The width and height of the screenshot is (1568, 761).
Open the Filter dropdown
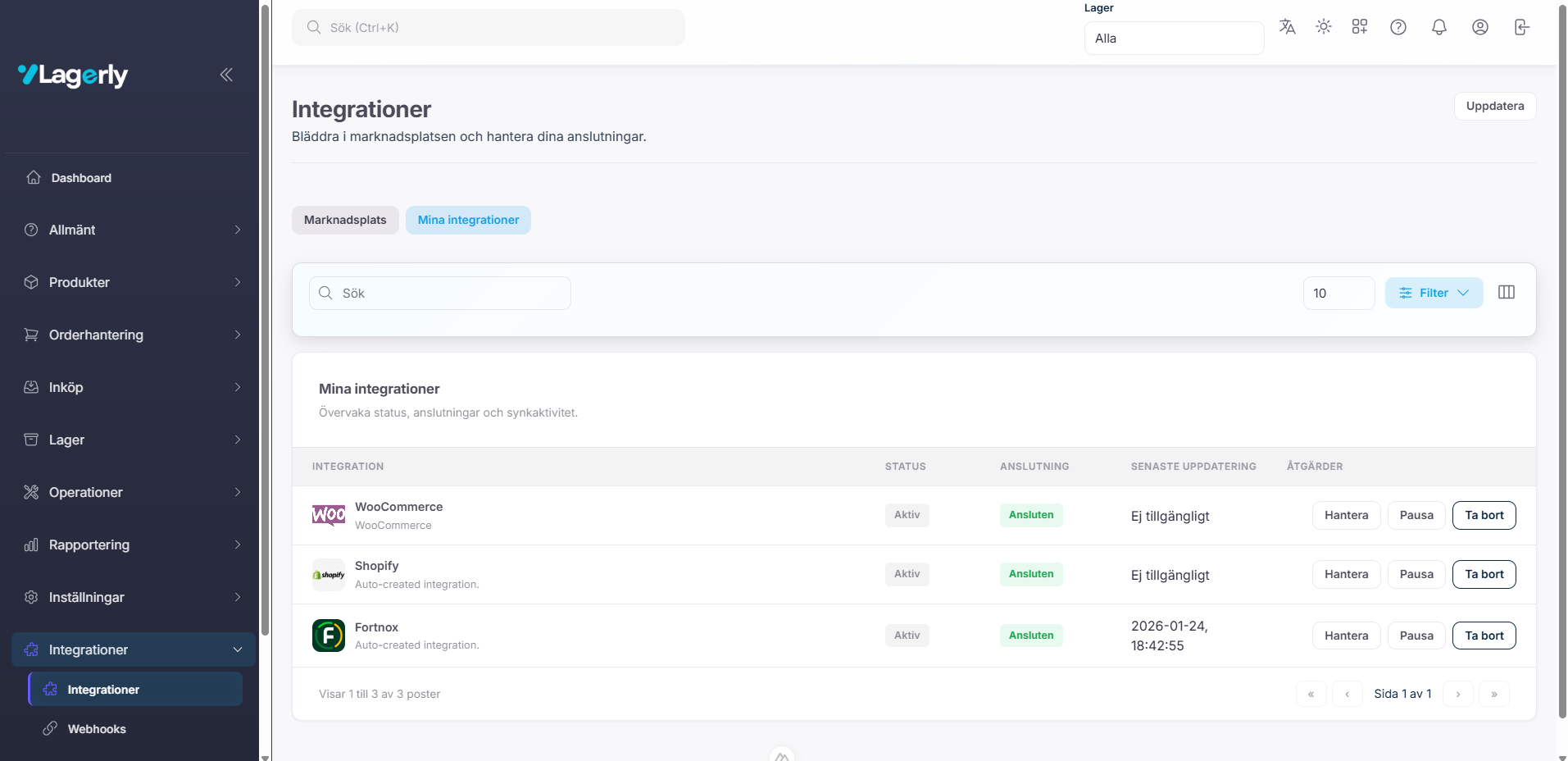1433,293
